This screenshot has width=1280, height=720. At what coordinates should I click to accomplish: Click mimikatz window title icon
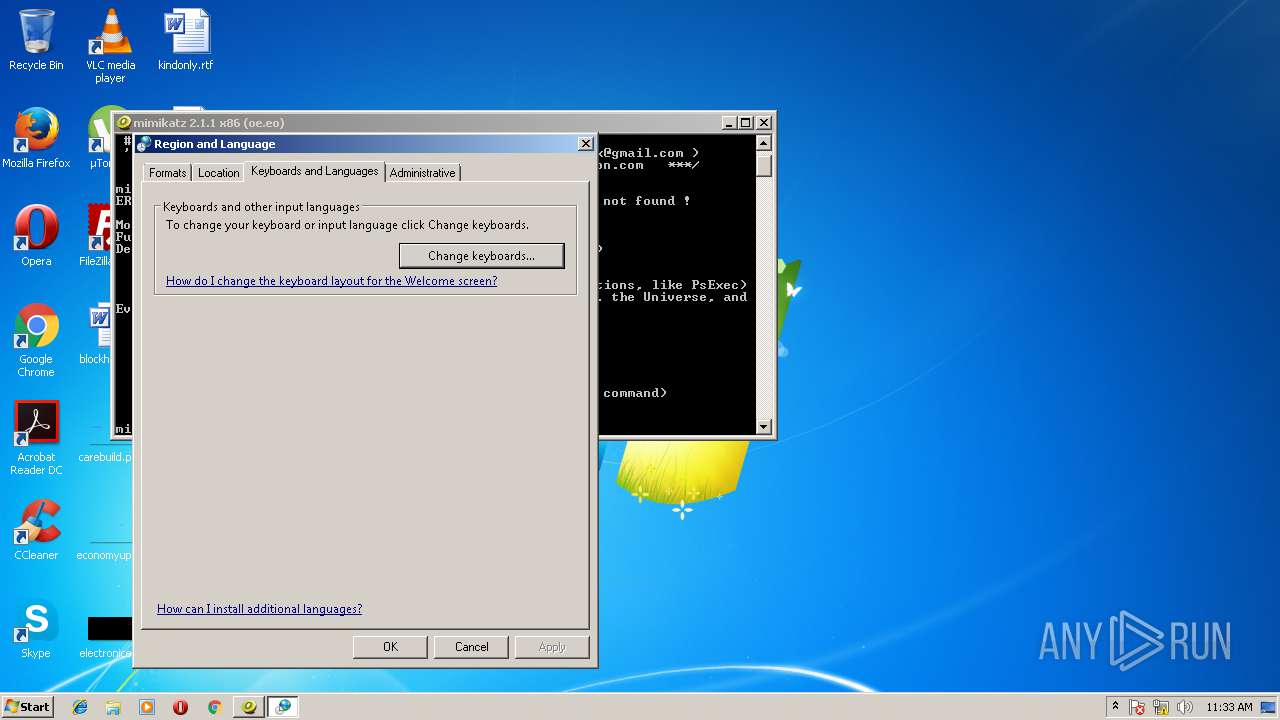124,123
